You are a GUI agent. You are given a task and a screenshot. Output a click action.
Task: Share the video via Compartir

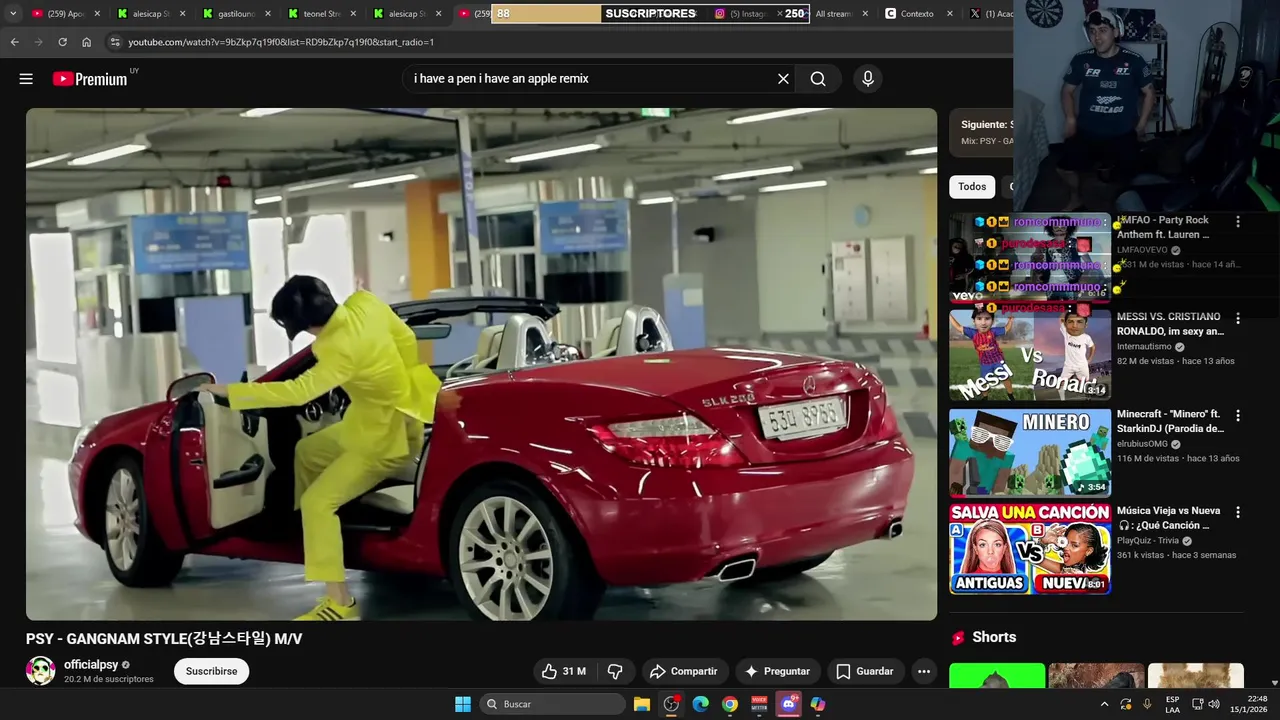click(684, 671)
